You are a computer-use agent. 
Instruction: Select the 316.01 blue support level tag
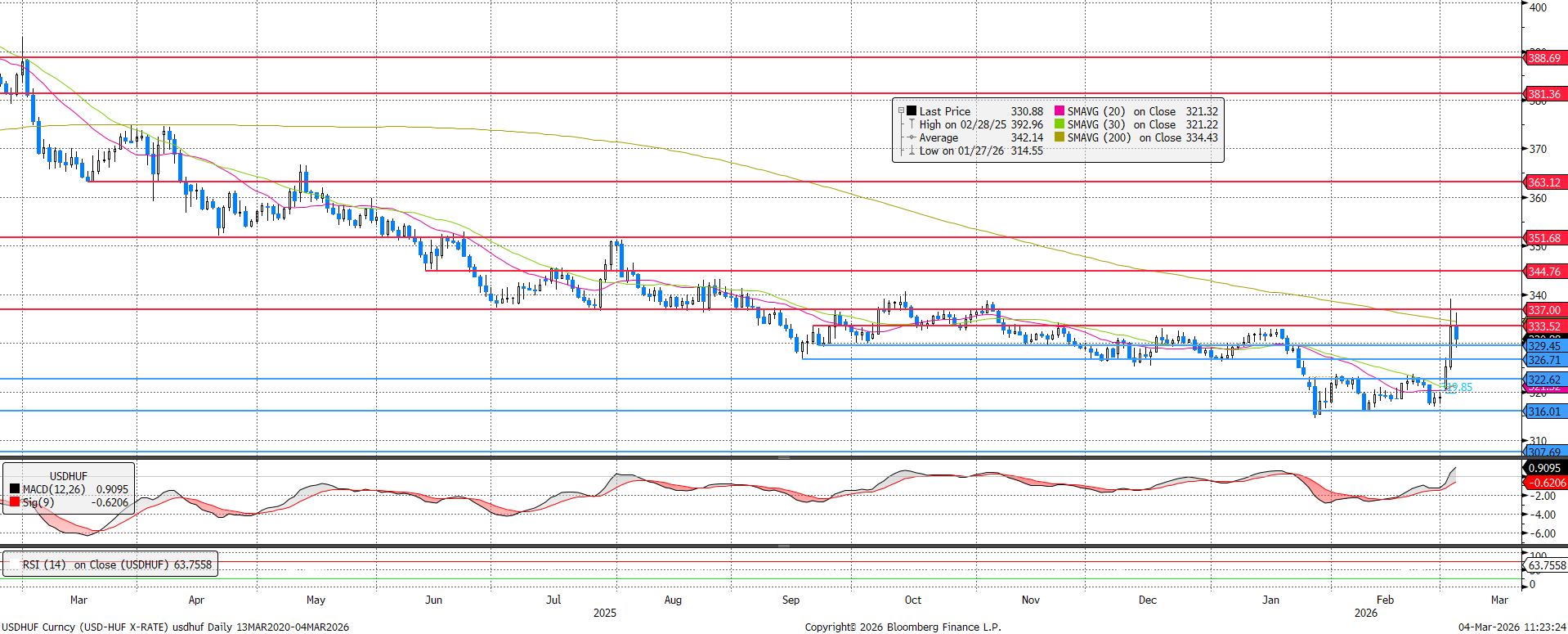[1544, 411]
